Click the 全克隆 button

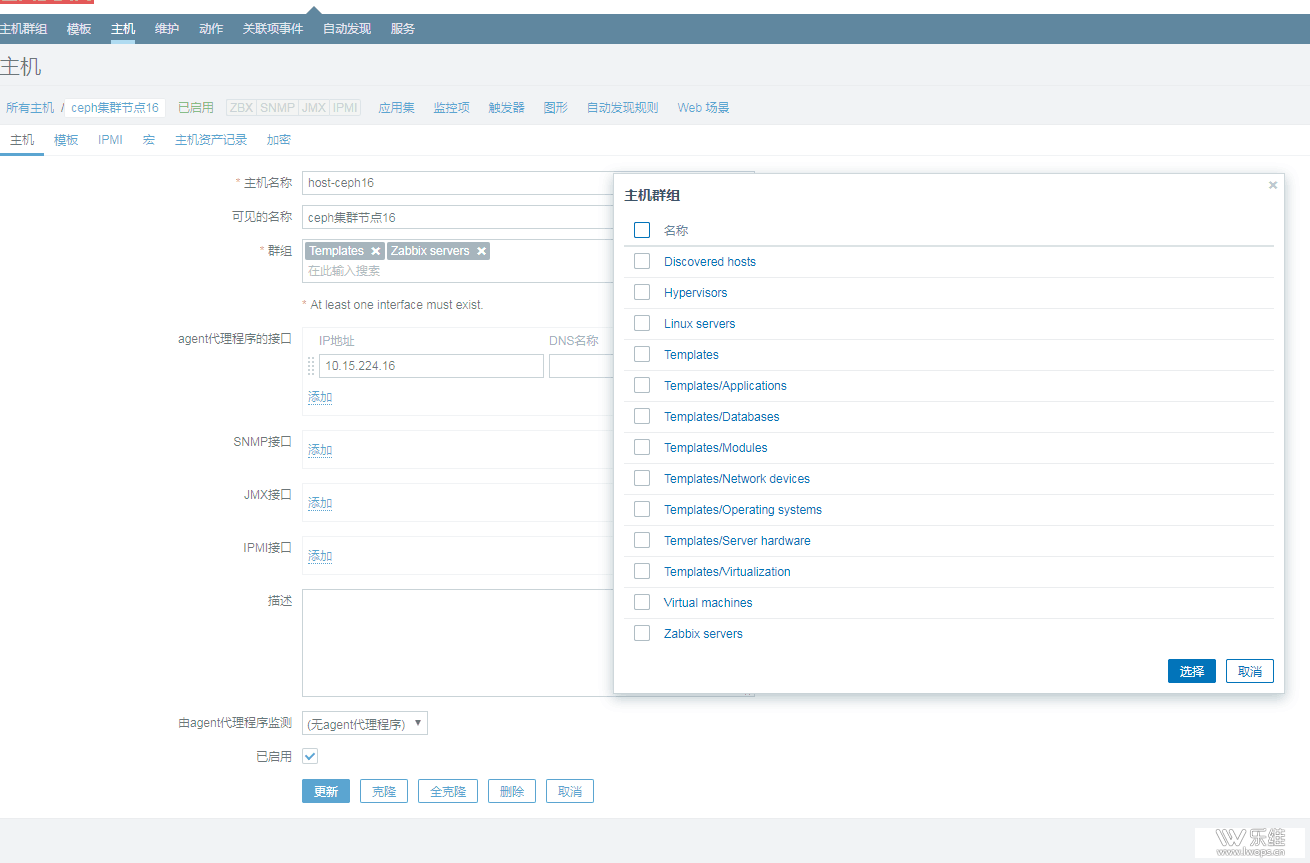tap(448, 791)
